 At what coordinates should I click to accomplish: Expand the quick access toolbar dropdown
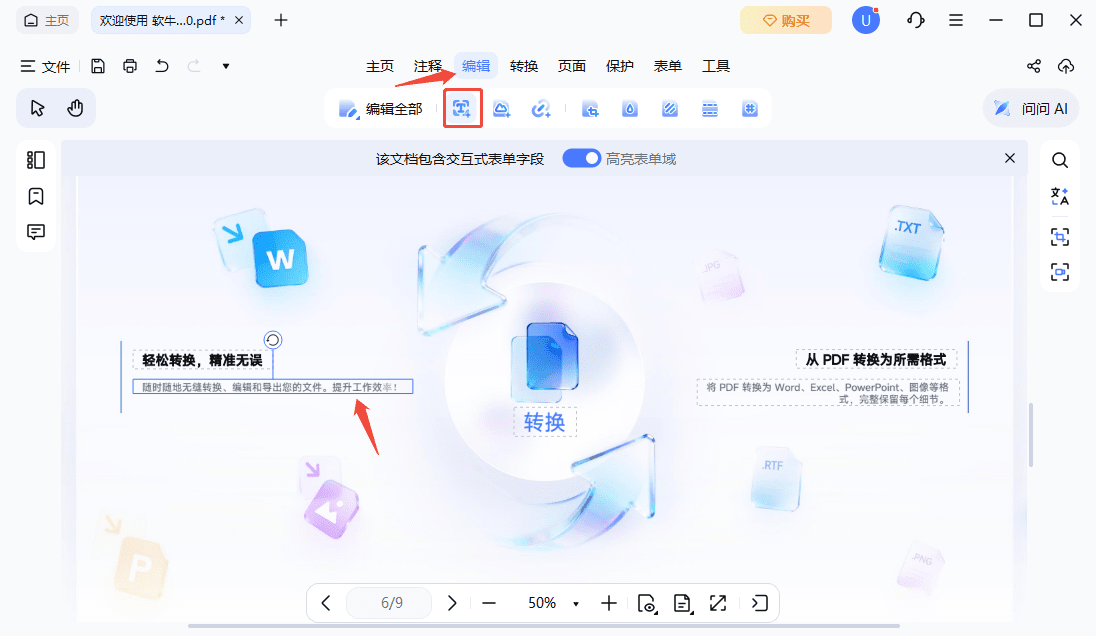226,66
